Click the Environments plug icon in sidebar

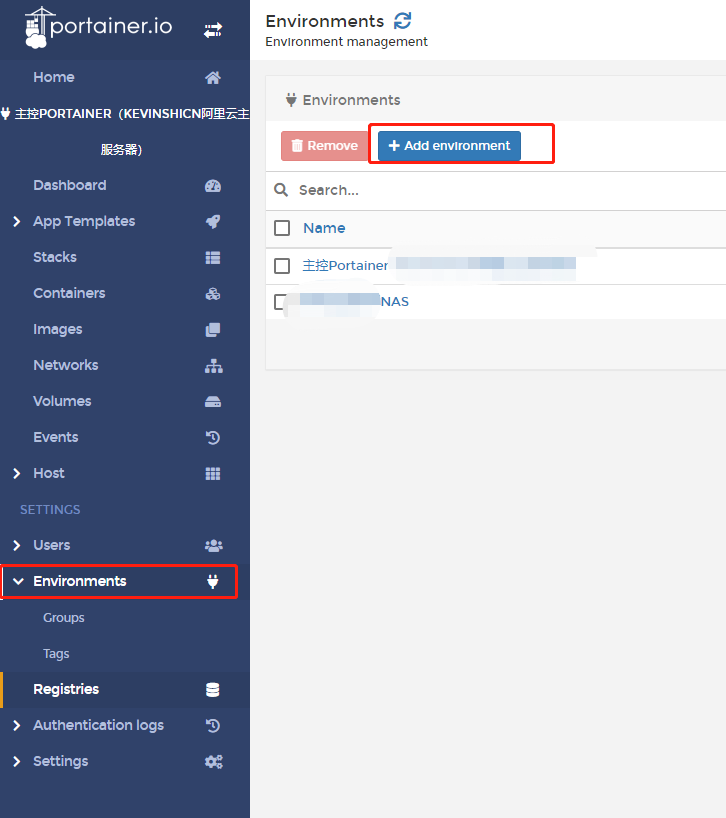click(x=213, y=581)
